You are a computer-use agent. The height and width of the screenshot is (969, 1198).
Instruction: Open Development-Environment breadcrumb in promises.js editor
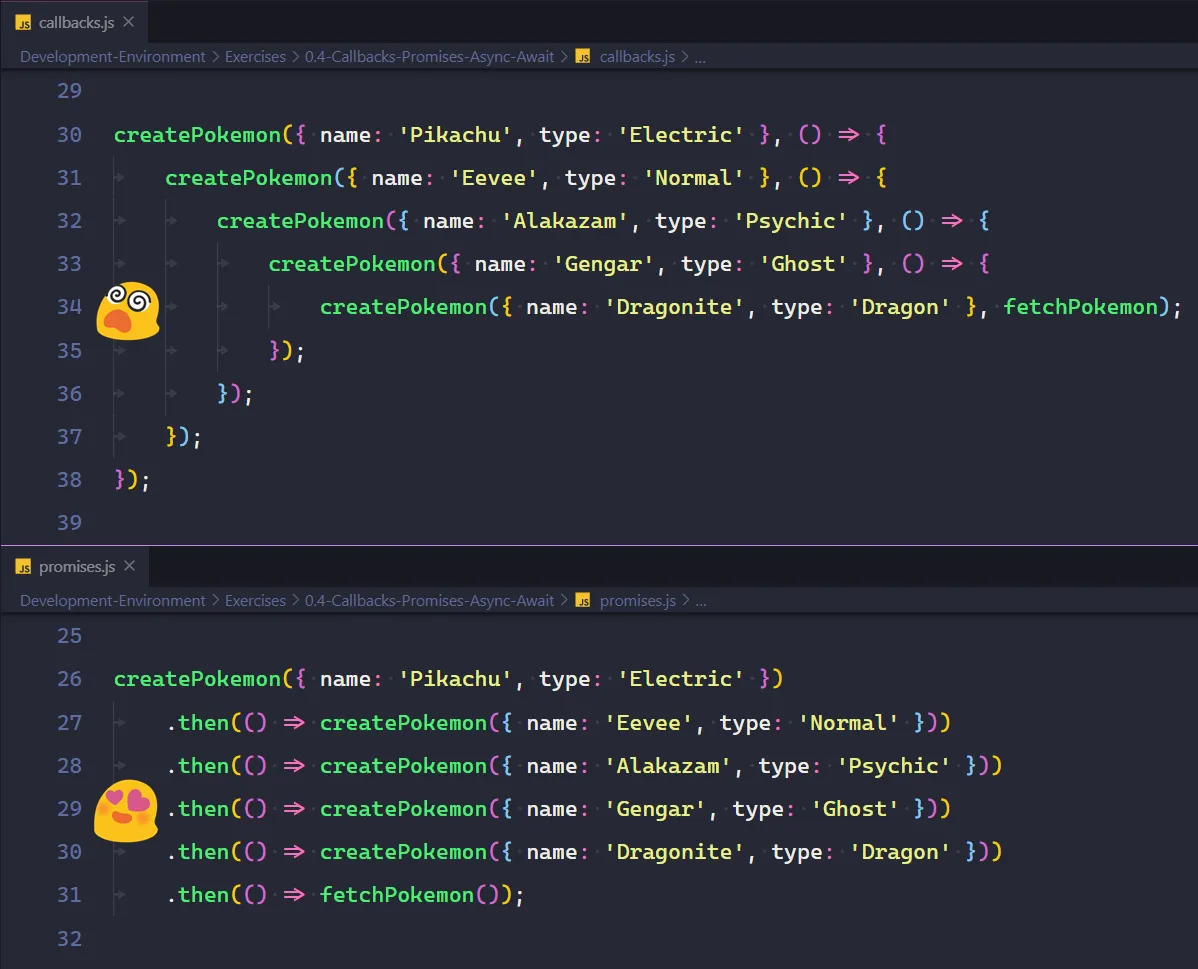point(112,601)
